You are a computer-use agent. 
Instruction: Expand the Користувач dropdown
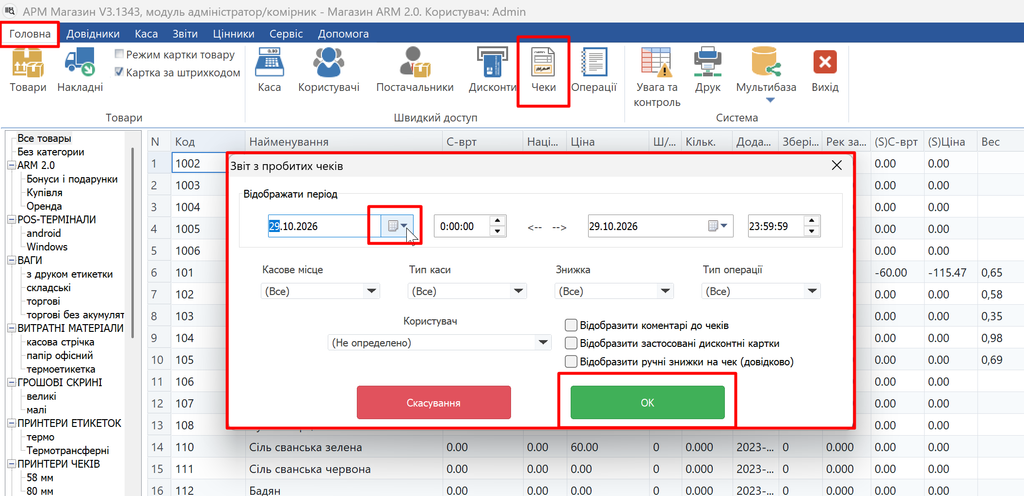coord(543,342)
